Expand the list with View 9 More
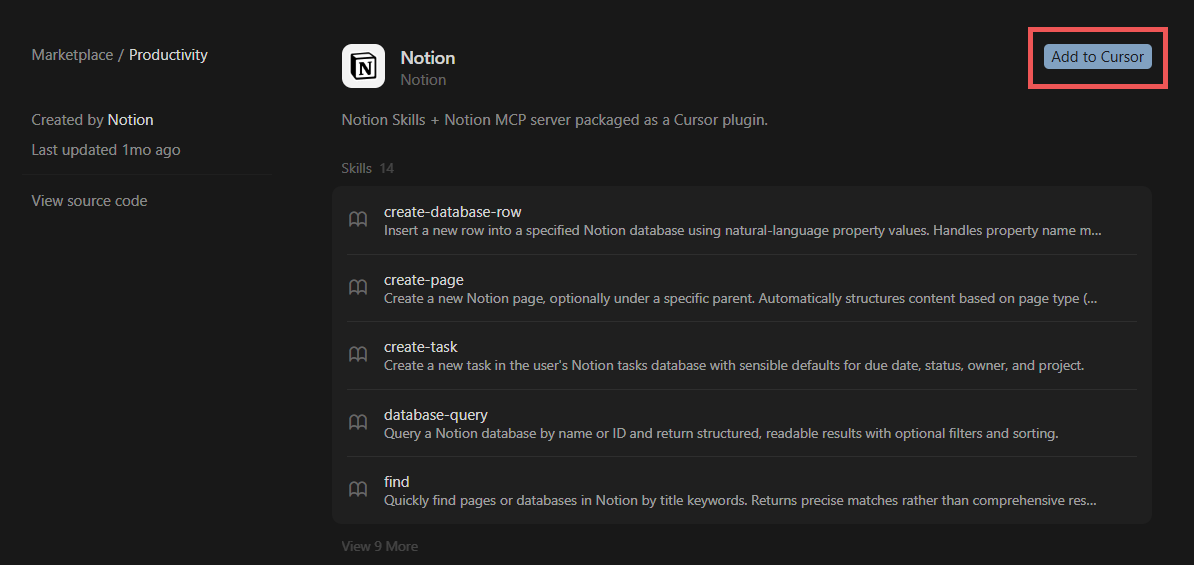1194x565 pixels. [x=380, y=546]
